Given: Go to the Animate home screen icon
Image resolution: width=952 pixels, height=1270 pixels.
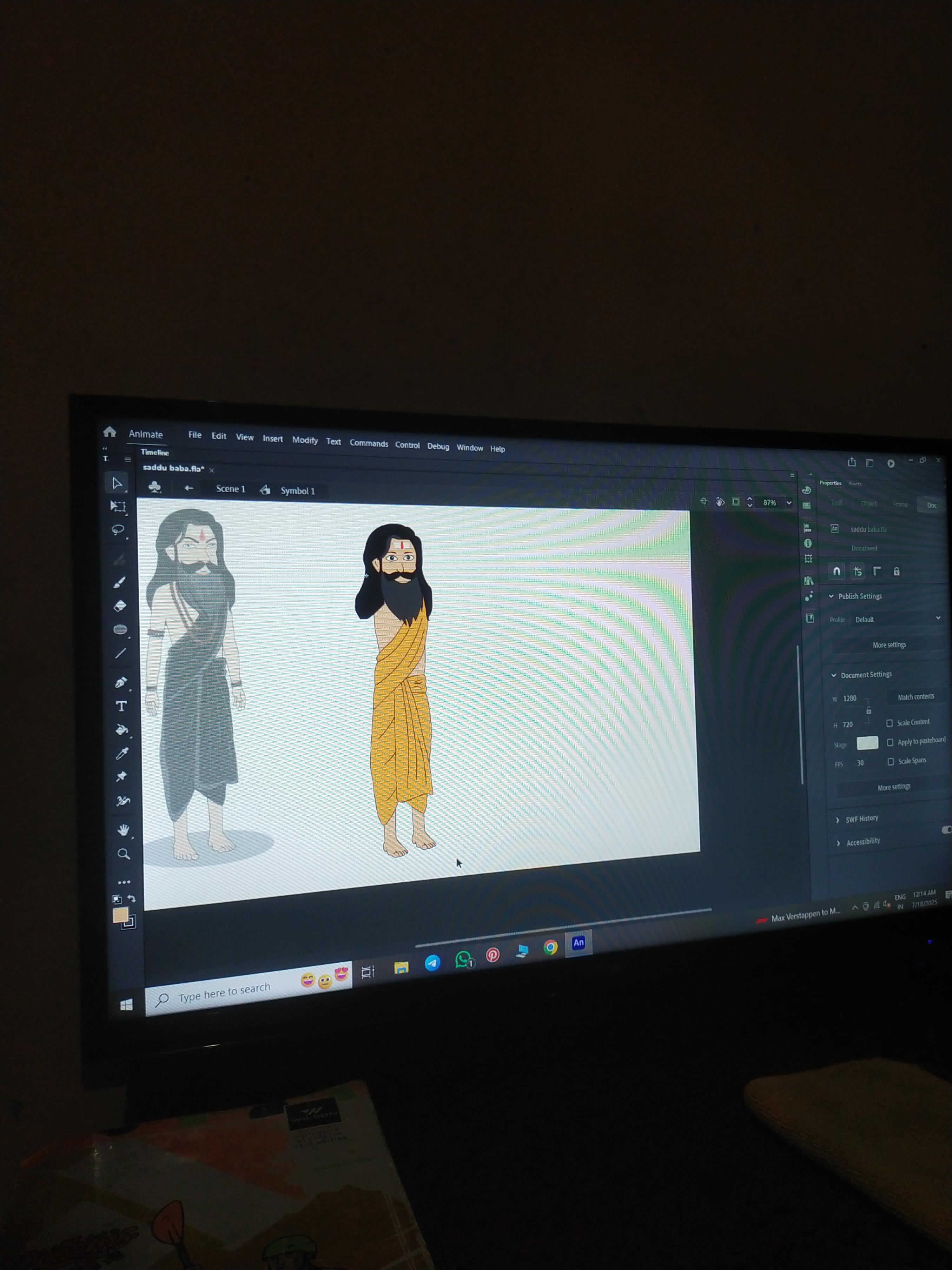Looking at the screenshot, I should point(109,432).
